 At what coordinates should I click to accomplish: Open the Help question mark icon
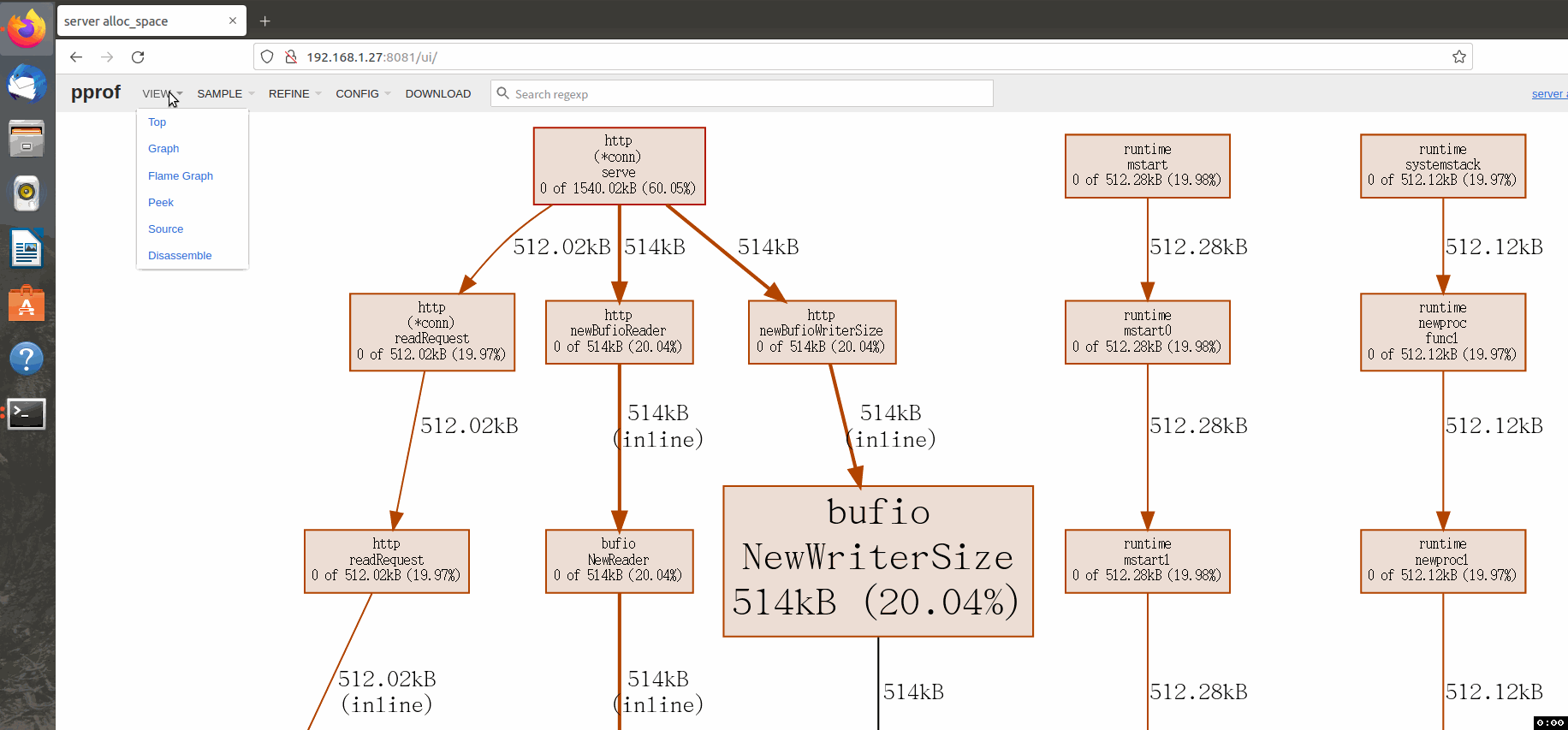click(x=27, y=359)
